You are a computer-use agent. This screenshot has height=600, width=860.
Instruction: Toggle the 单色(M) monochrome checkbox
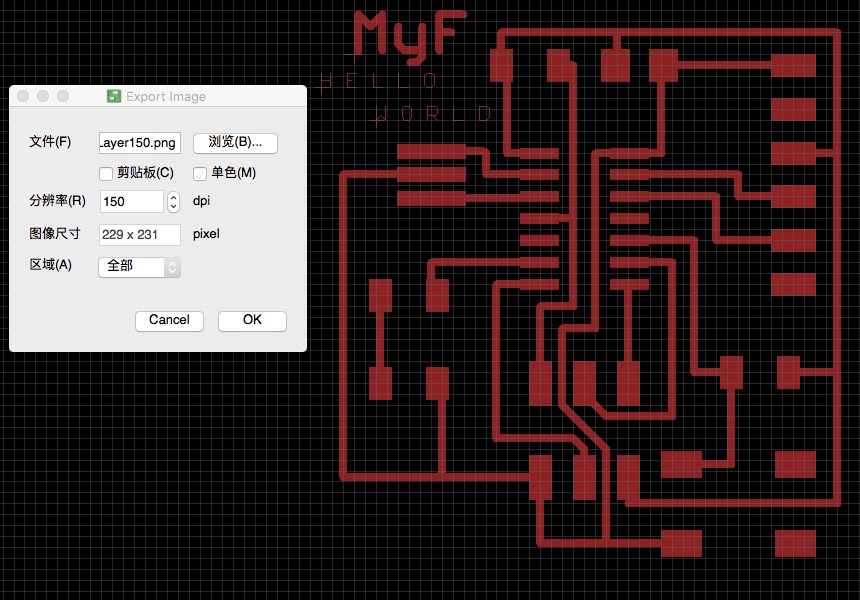click(200, 173)
